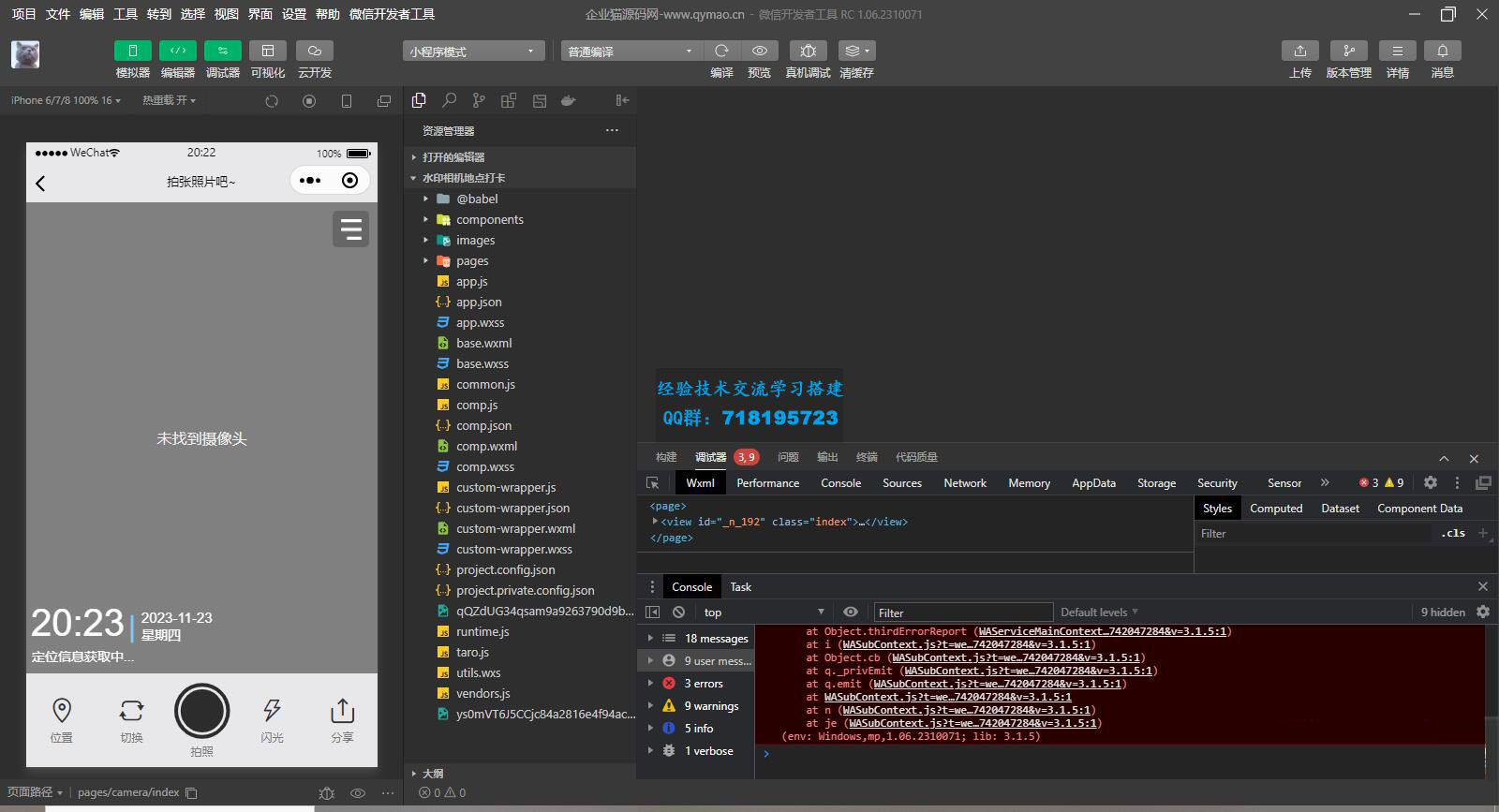Show more devtools tabs chevron
The height and width of the screenshot is (812, 1499).
click(1325, 482)
